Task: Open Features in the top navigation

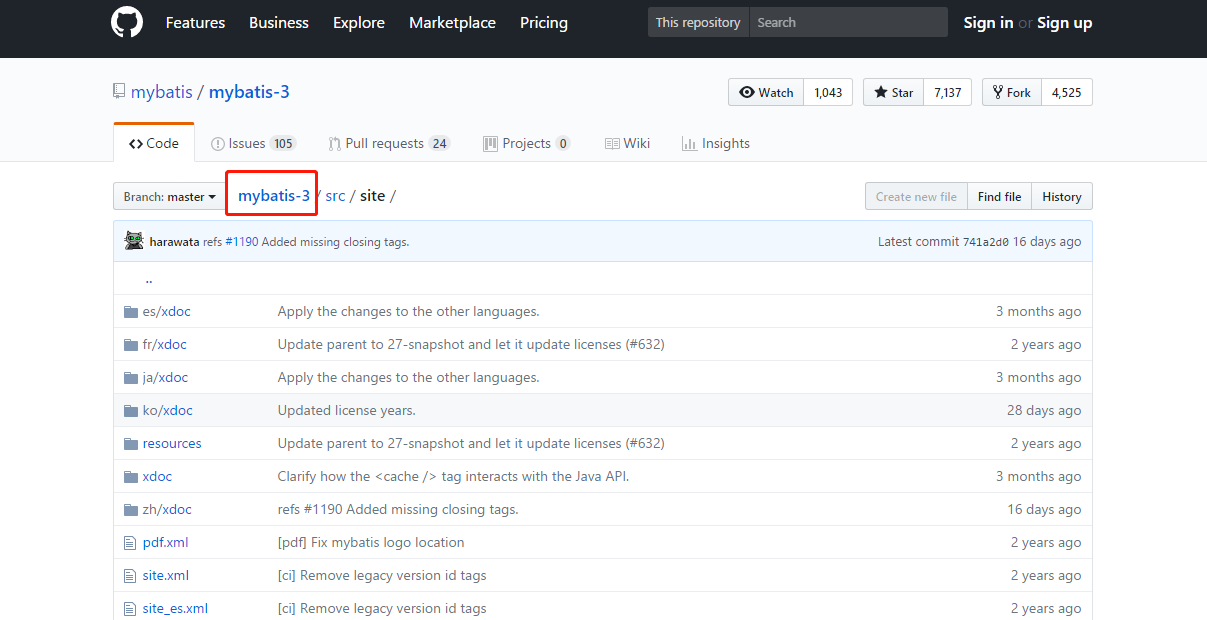Action: coord(195,22)
